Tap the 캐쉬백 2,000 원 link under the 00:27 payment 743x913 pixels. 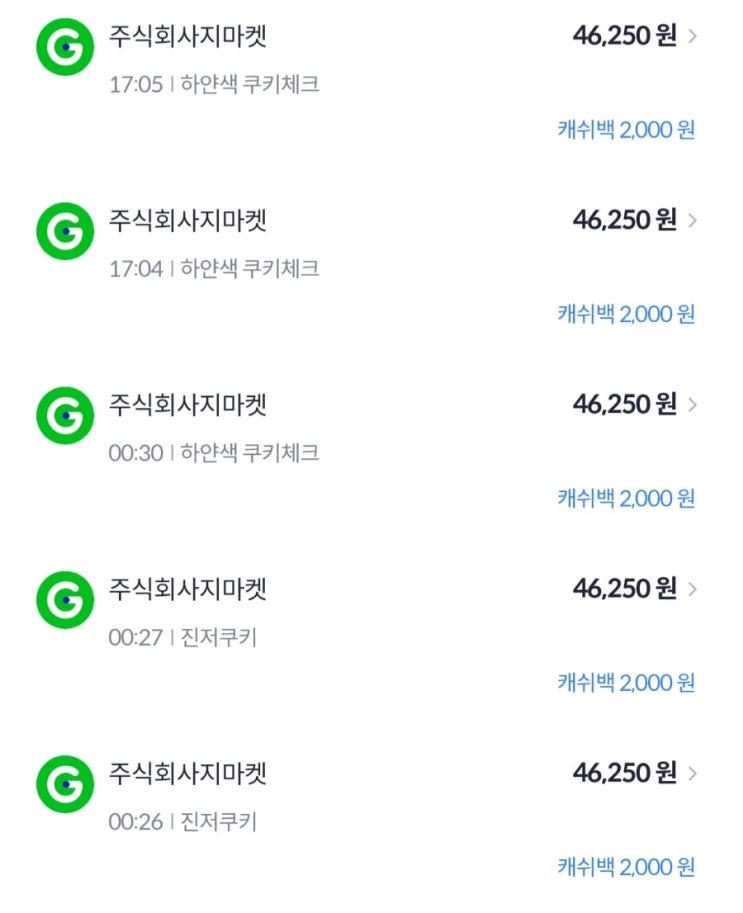(626, 683)
